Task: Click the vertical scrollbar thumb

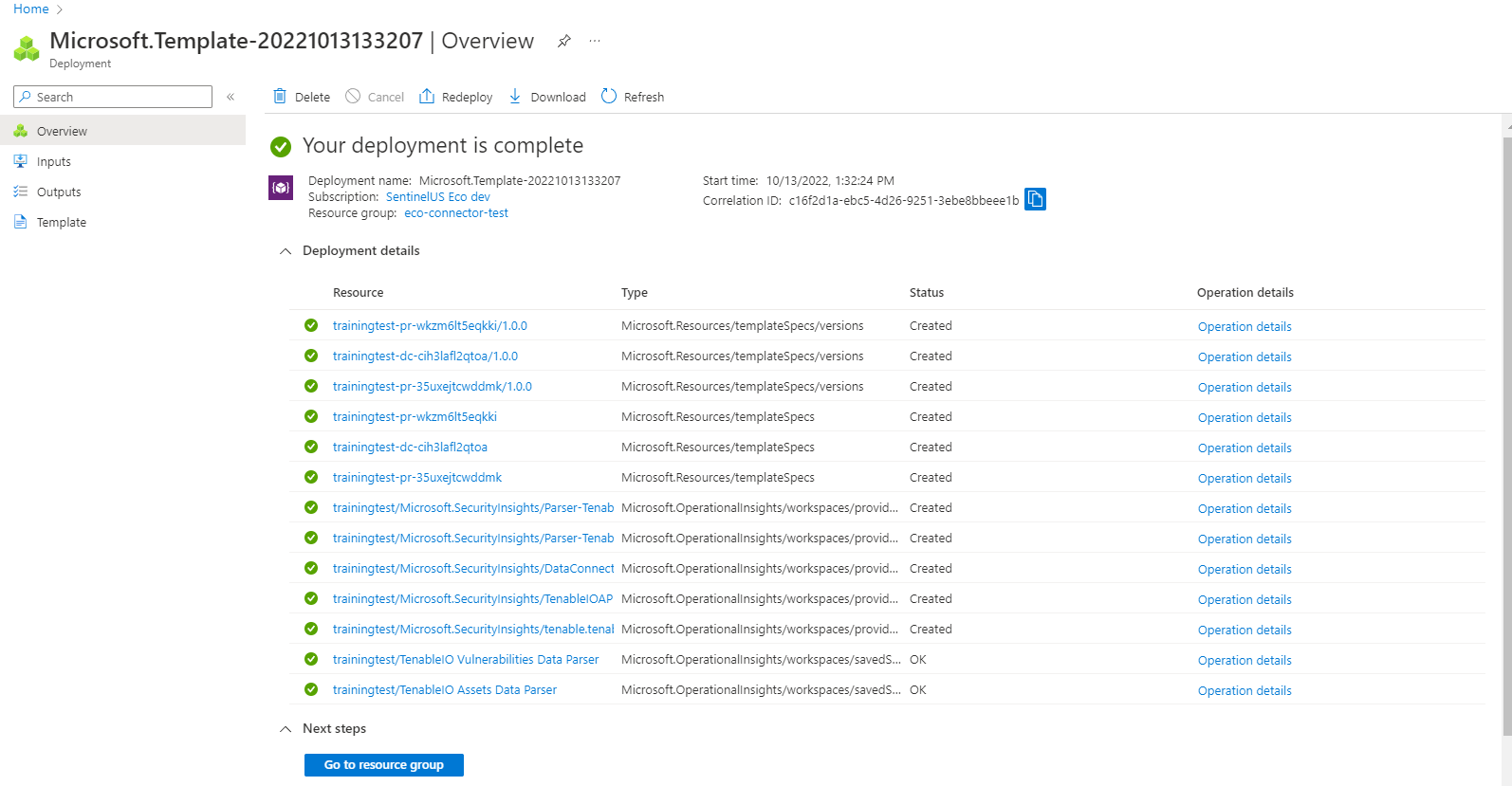Action: tap(1507, 436)
